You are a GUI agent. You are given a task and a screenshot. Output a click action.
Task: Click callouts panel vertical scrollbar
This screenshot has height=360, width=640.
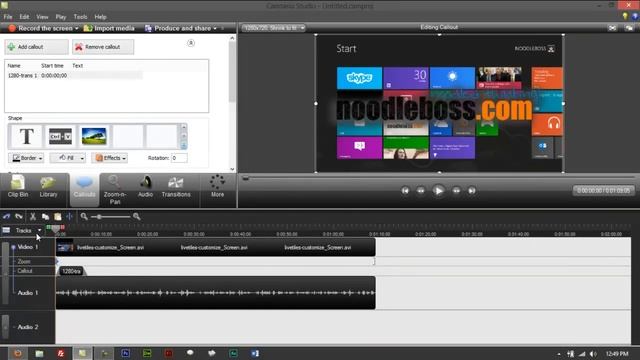point(232,71)
